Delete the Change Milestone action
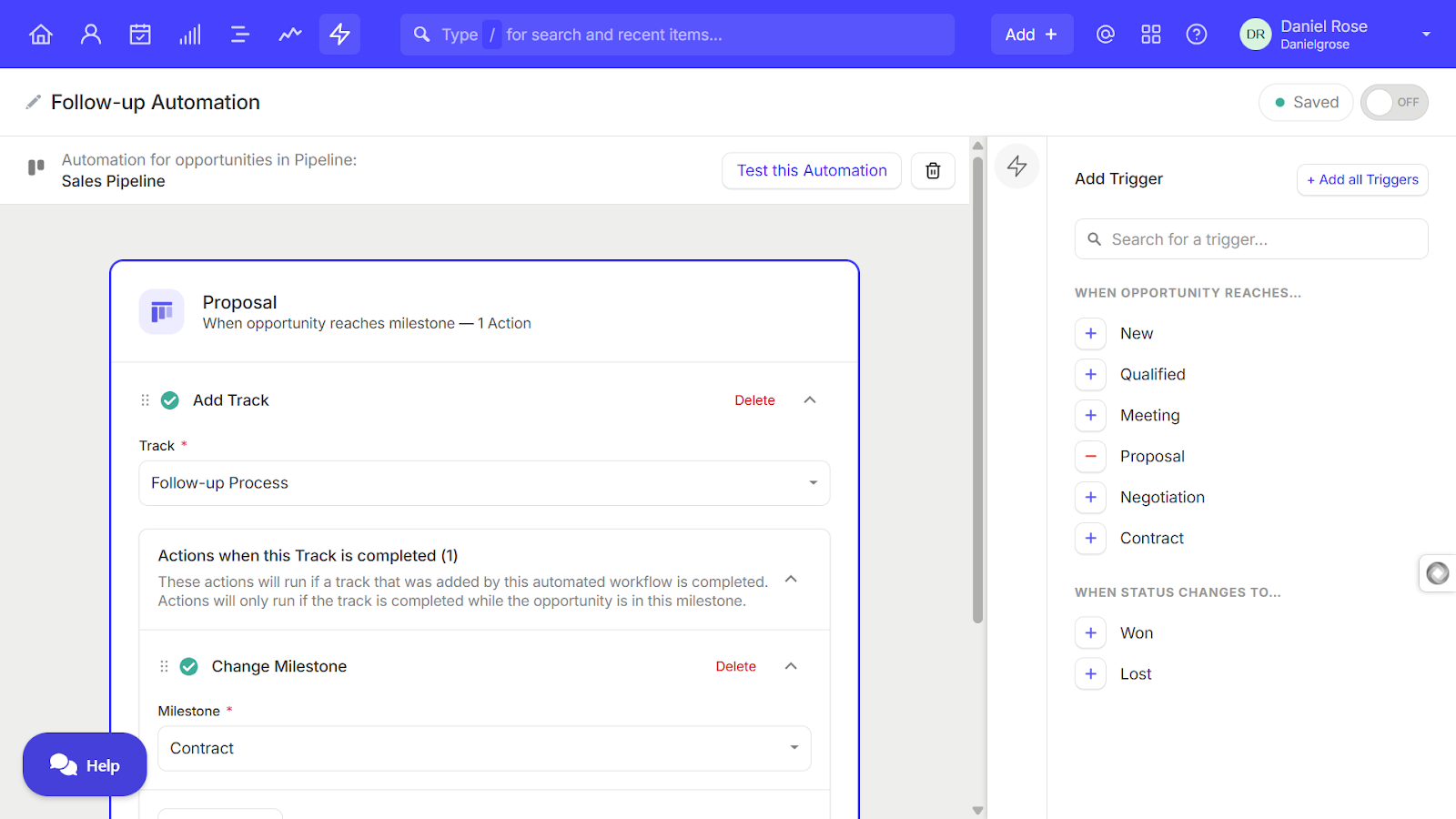Screen dimensions: 1456x819 735,666
